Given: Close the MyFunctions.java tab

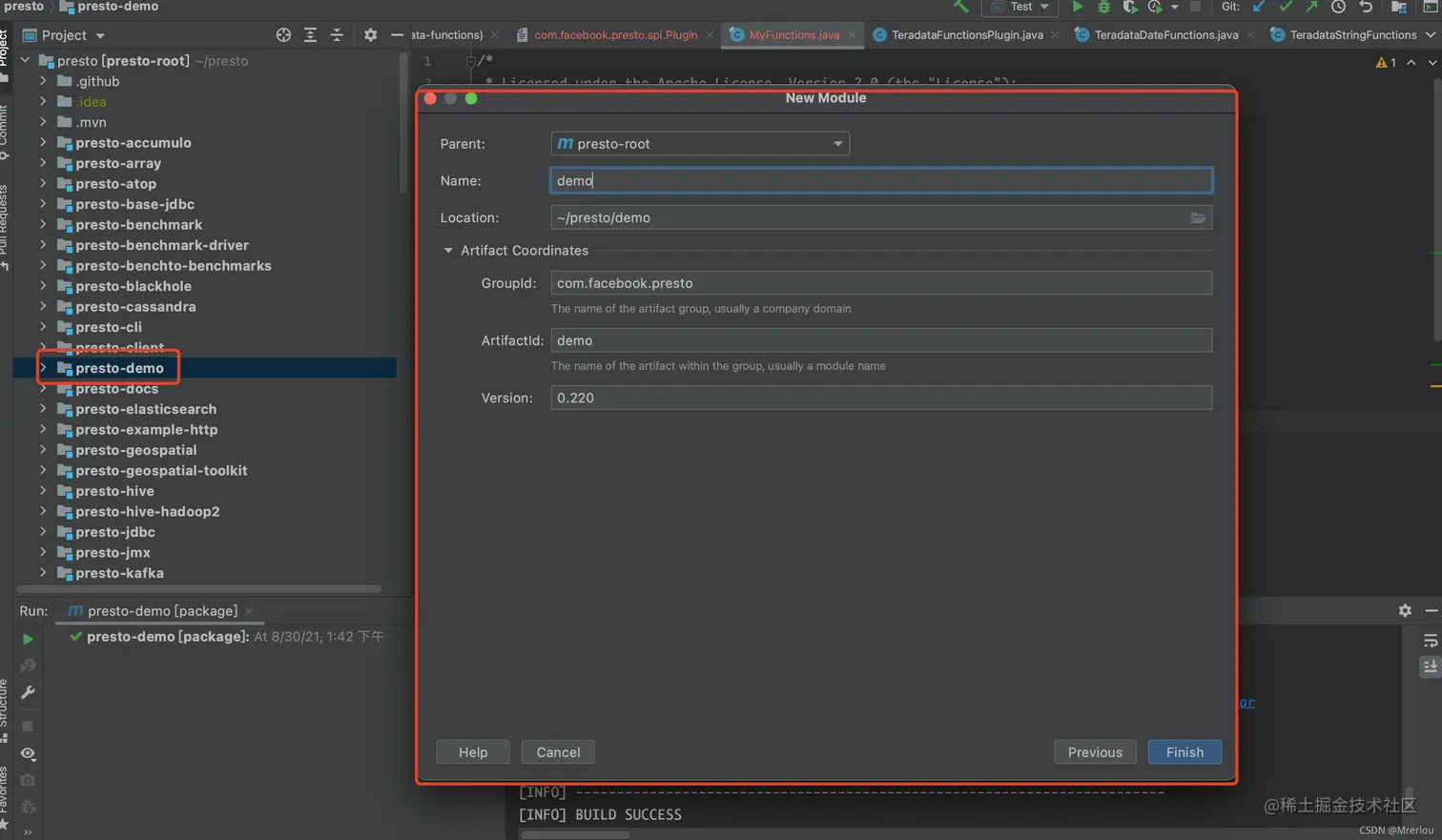Looking at the screenshot, I should (x=852, y=35).
